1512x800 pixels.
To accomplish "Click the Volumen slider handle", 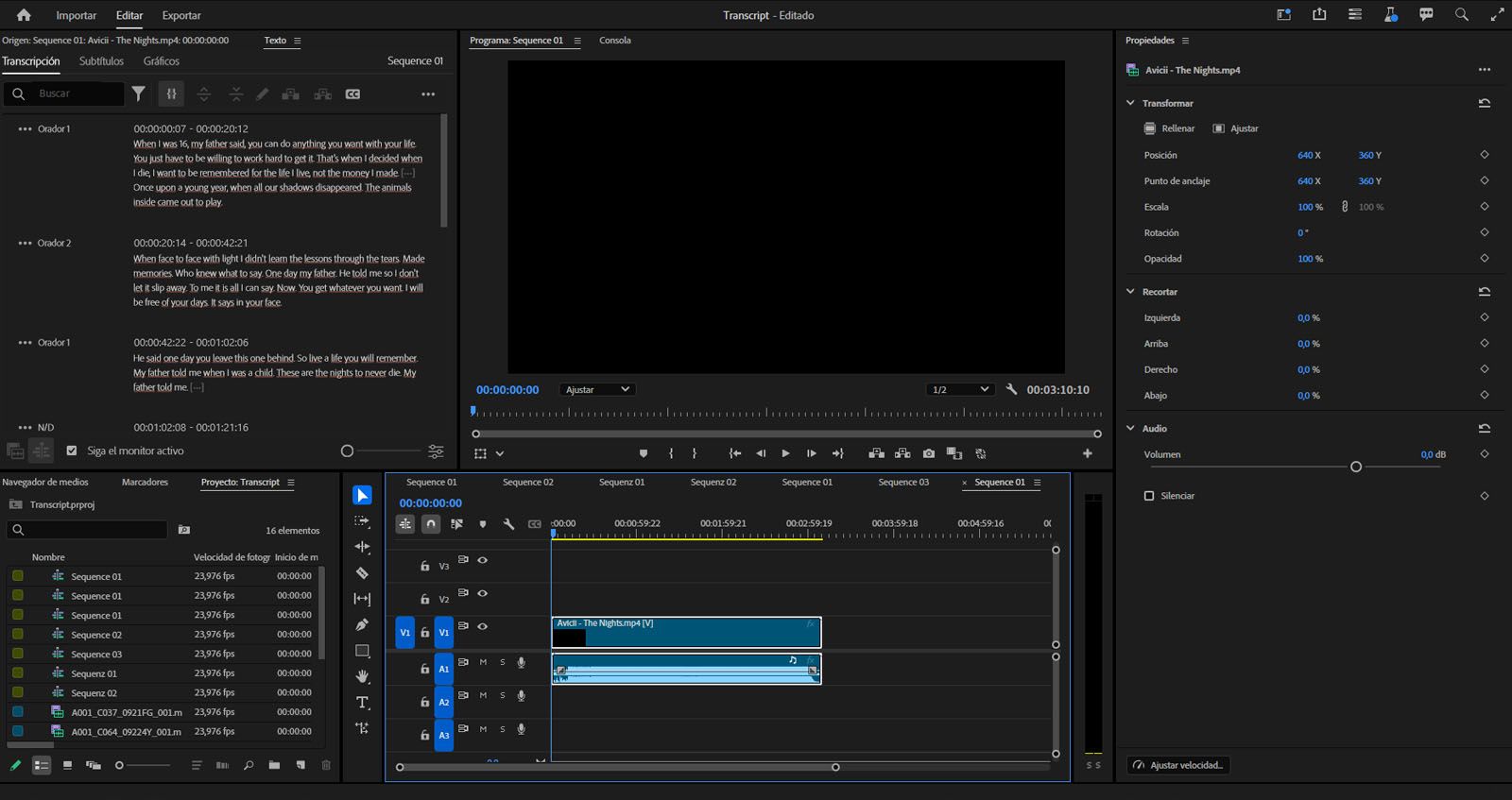I will pos(1356,467).
